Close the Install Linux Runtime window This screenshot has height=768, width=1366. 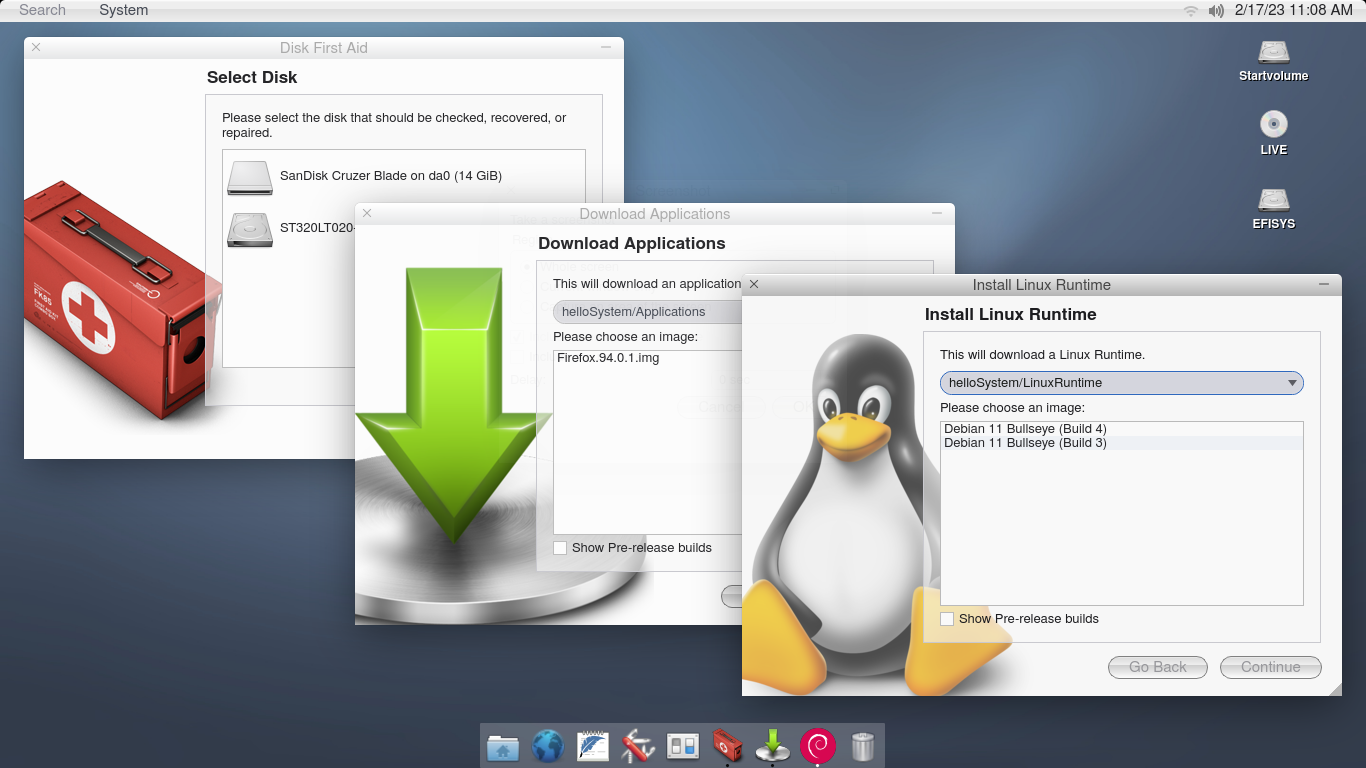(x=754, y=284)
